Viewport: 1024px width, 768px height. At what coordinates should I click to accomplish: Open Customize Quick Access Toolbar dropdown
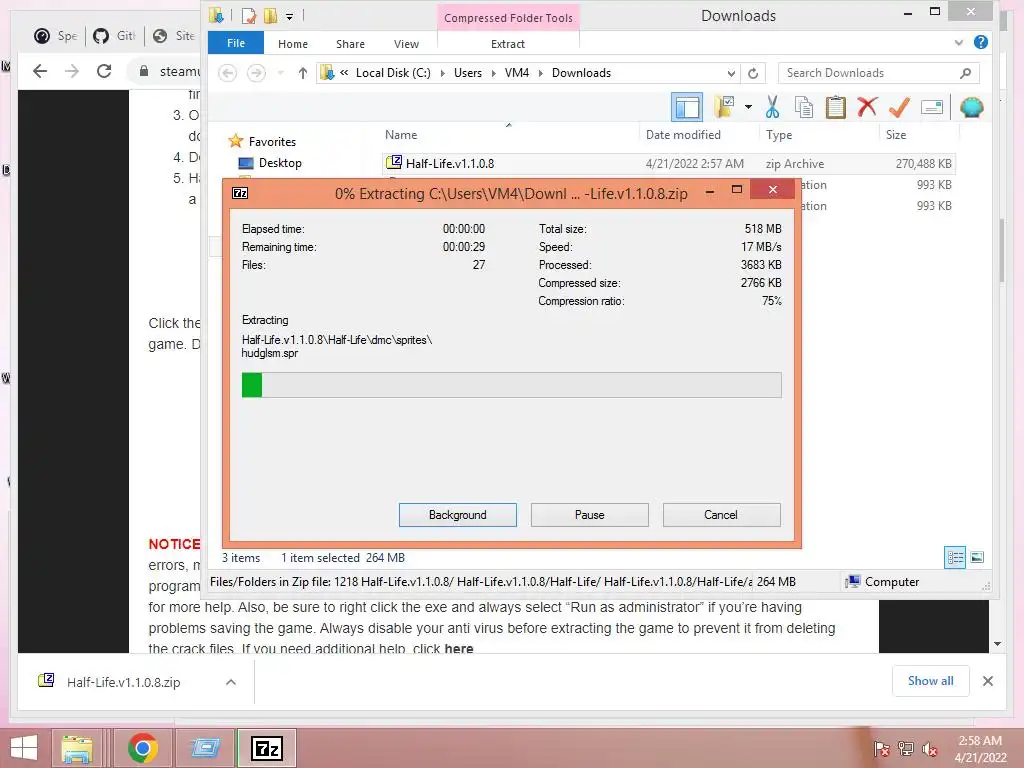(289, 16)
